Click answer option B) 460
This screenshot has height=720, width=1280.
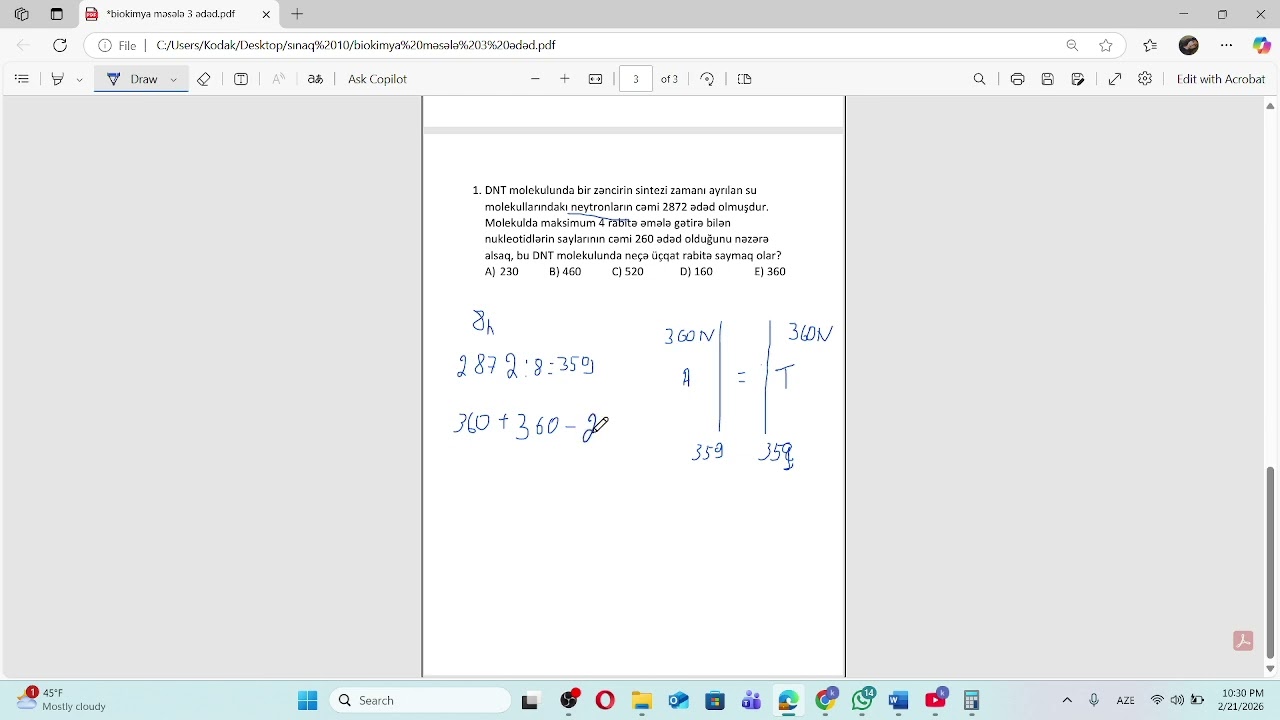565,272
